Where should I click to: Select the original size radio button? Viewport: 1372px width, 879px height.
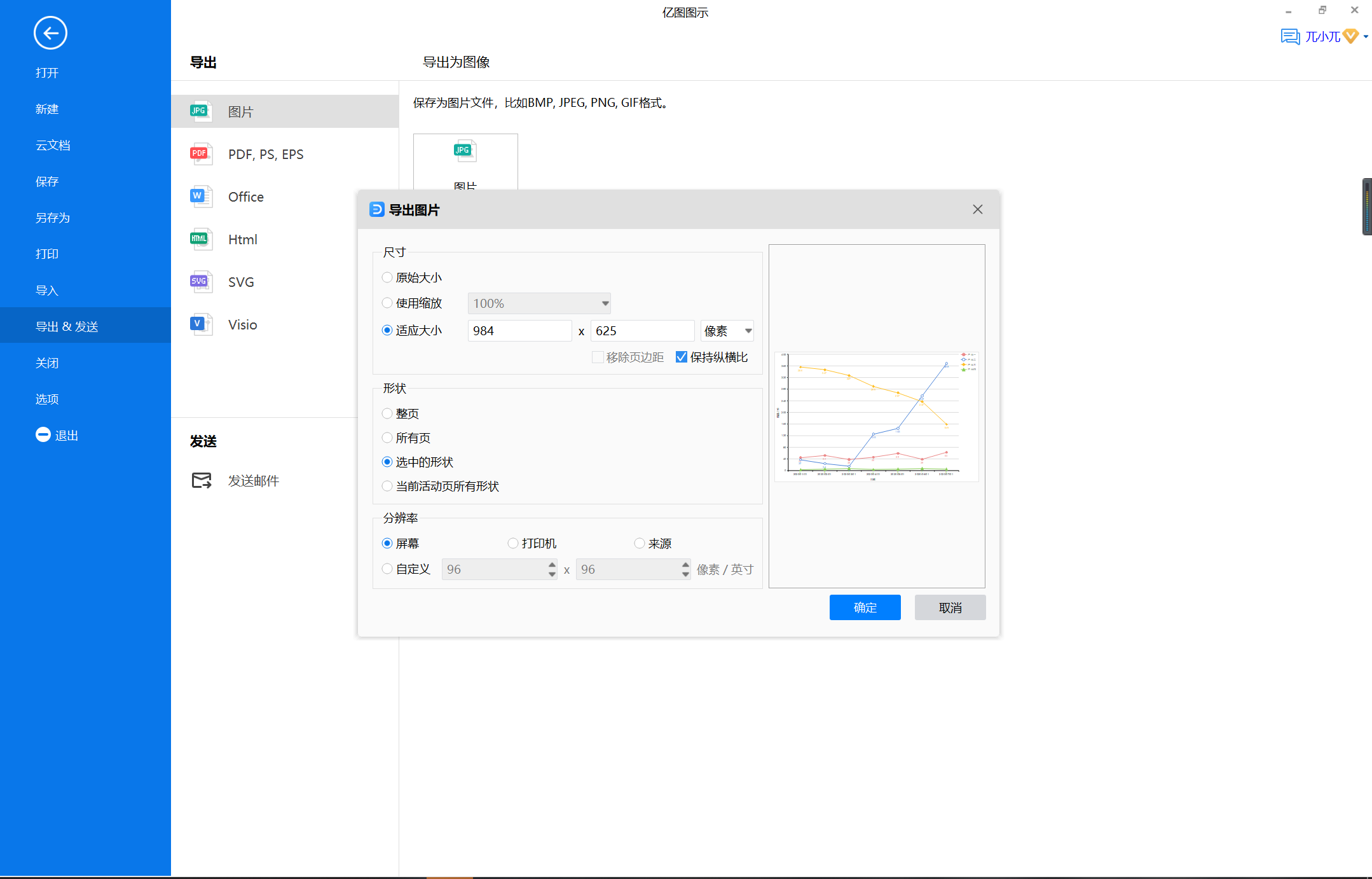(x=387, y=277)
